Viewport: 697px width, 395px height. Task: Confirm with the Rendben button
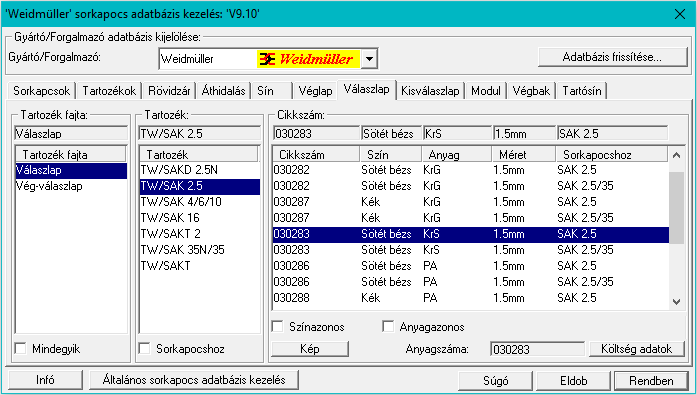651,381
